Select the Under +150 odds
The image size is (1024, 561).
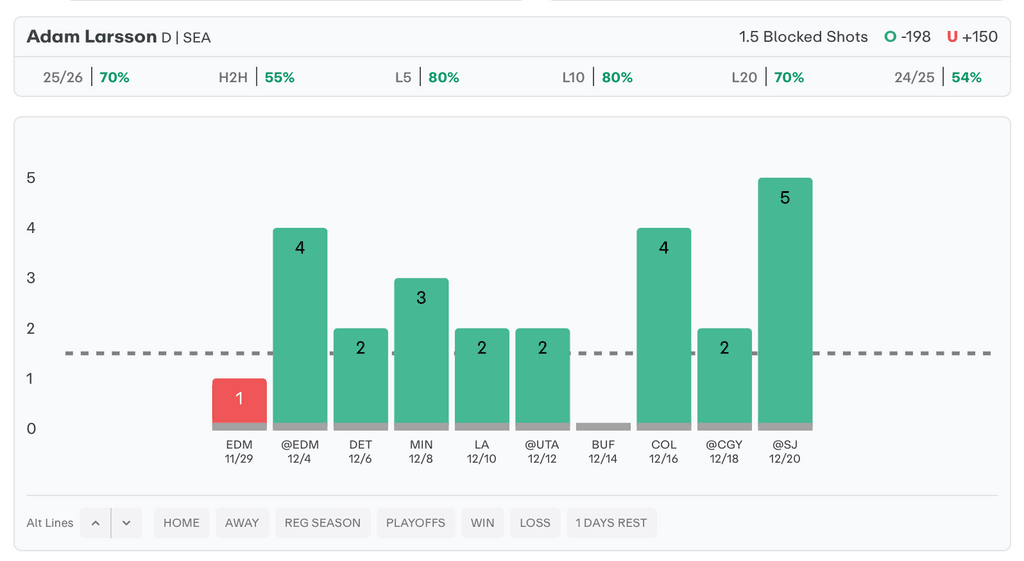point(972,37)
